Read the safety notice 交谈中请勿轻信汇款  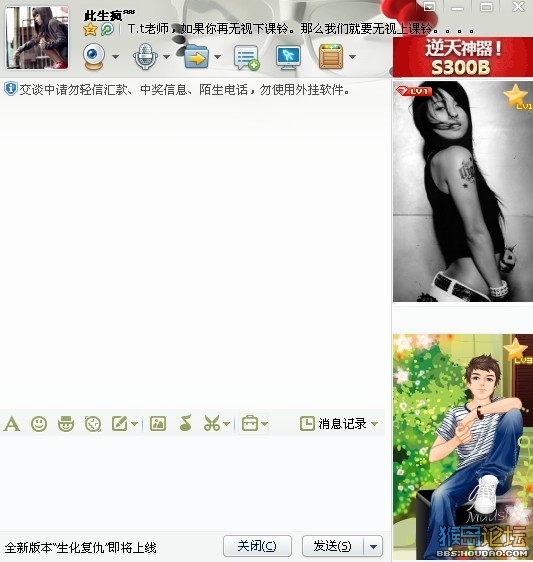[x=184, y=90]
